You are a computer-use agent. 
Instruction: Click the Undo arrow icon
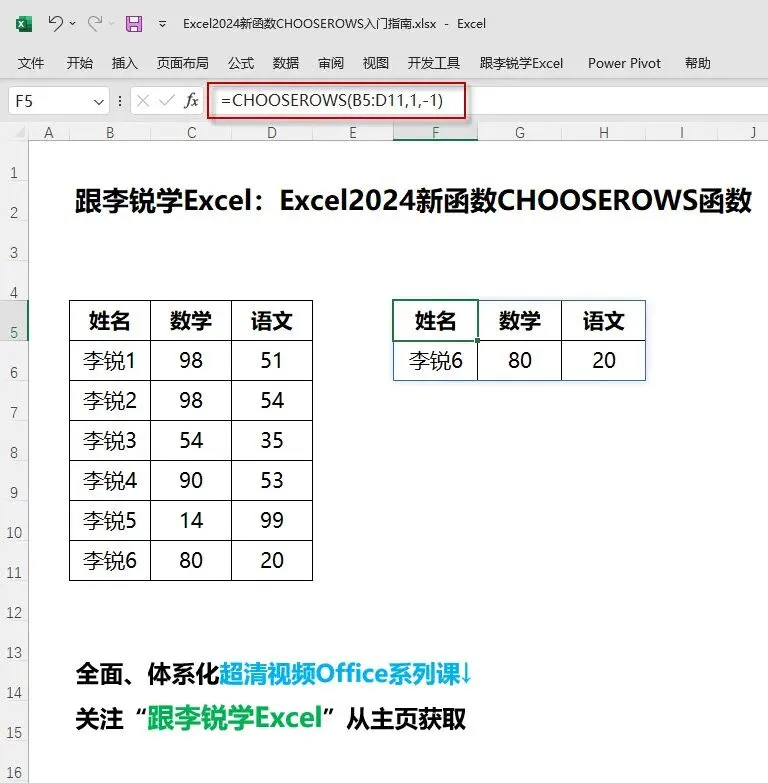tap(56, 23)
